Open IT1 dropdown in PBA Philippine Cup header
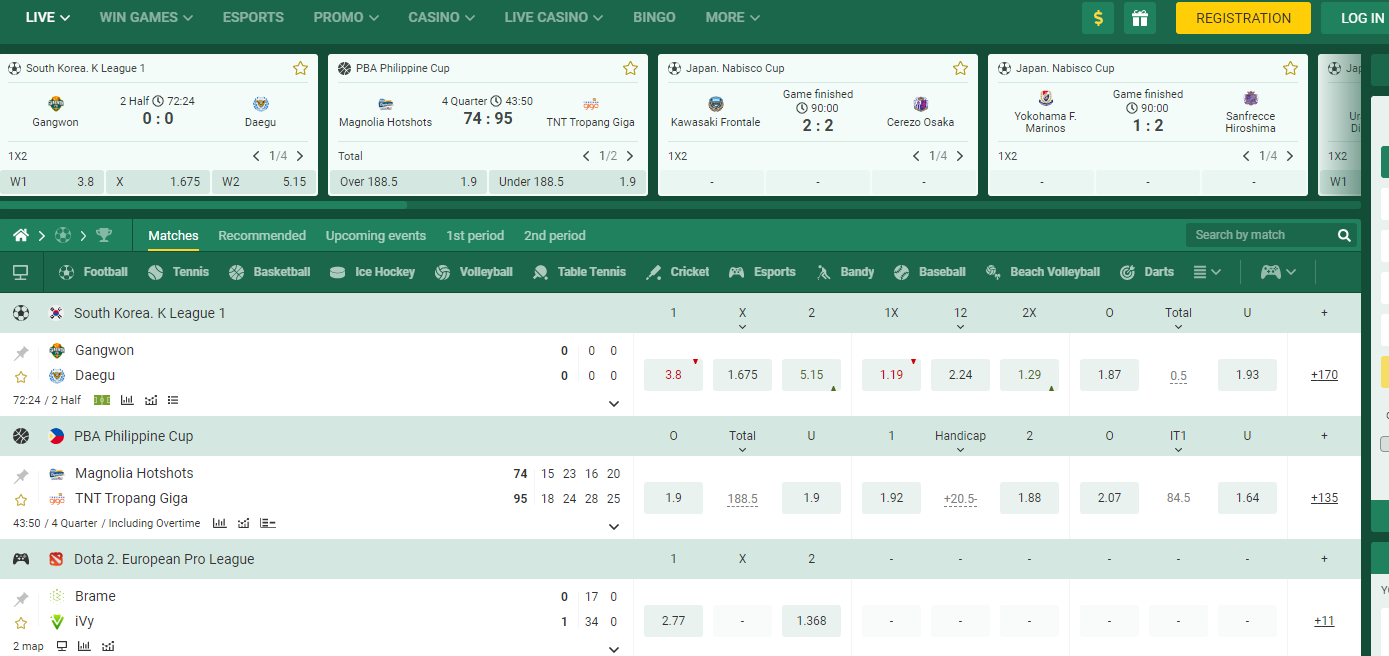This screenshot has width=1389, height=656. click(1178, 441)
